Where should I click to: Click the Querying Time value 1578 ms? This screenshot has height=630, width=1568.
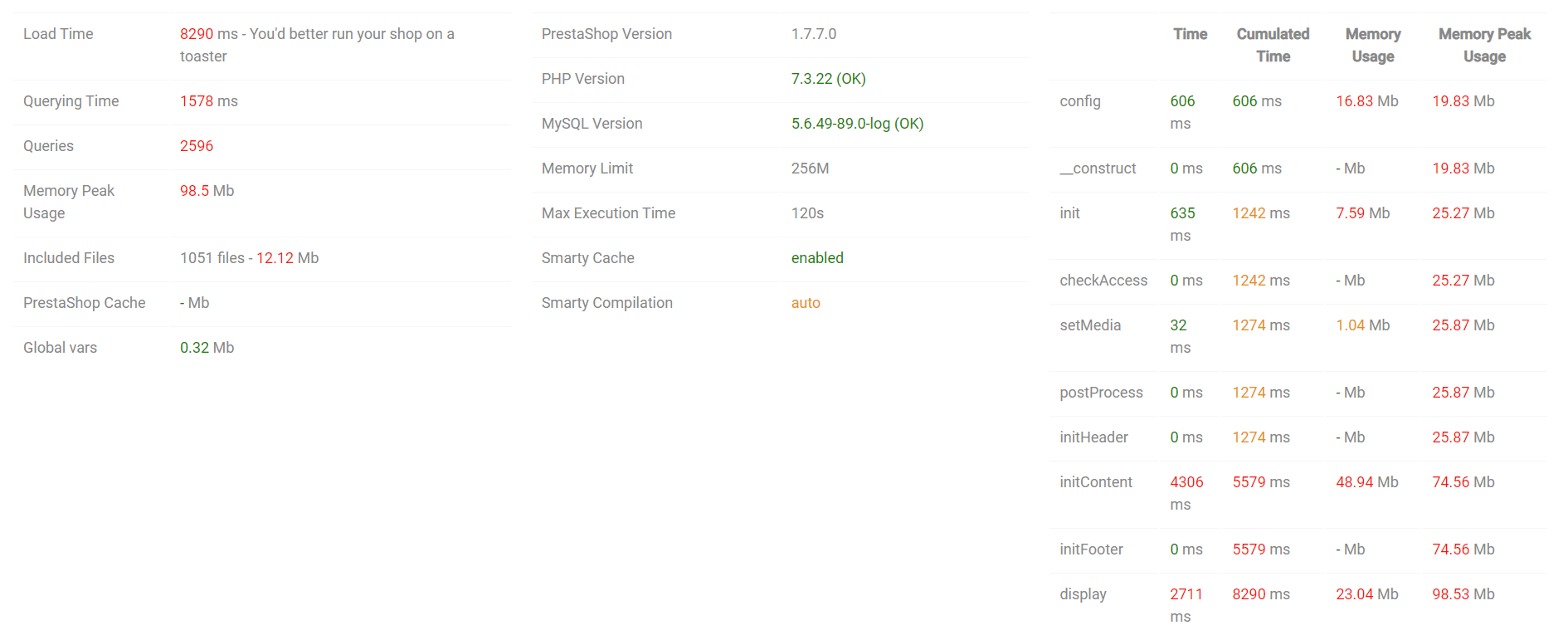click(208, 101)
